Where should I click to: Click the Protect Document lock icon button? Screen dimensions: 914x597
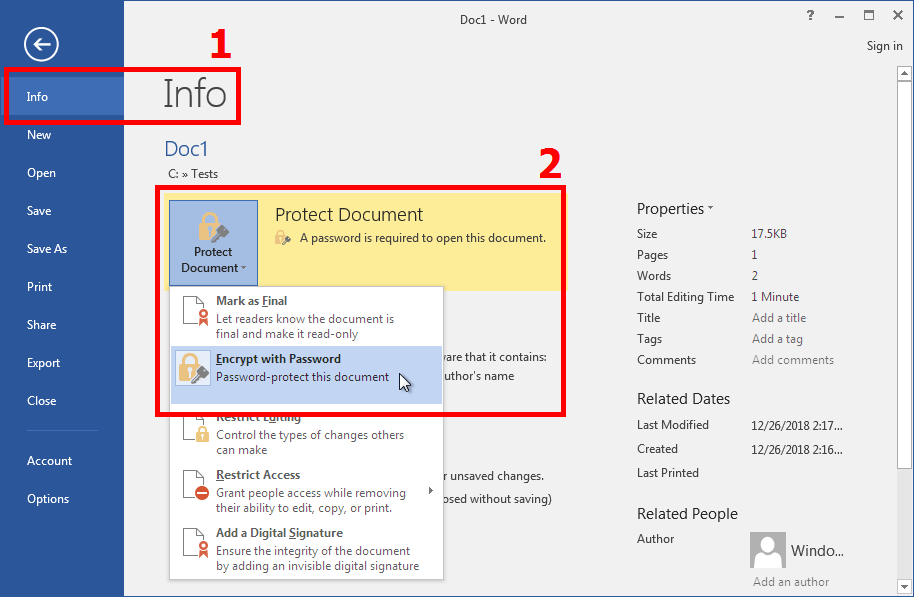213,243
